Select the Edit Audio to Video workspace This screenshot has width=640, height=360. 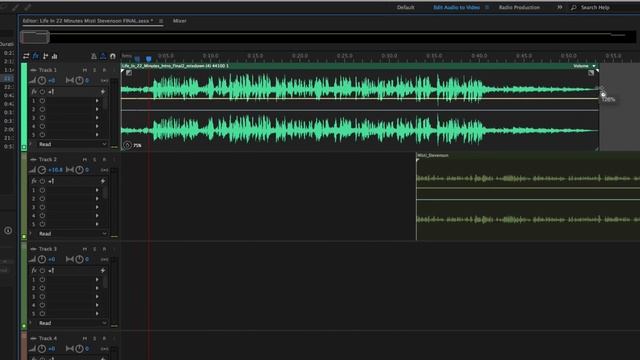(x=456, y=7)
